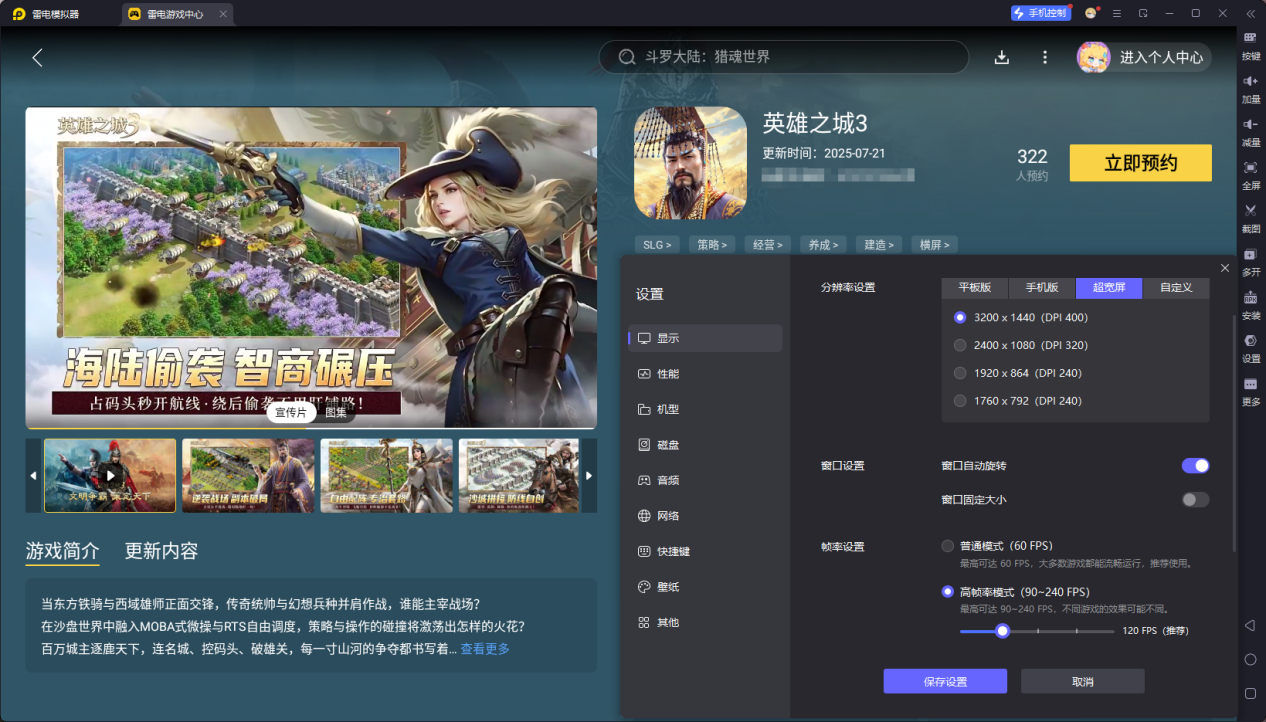Click the settings panel vertical scrollbar
This screenshot has width=1266, height=722.
click(x=1235, y=433)
